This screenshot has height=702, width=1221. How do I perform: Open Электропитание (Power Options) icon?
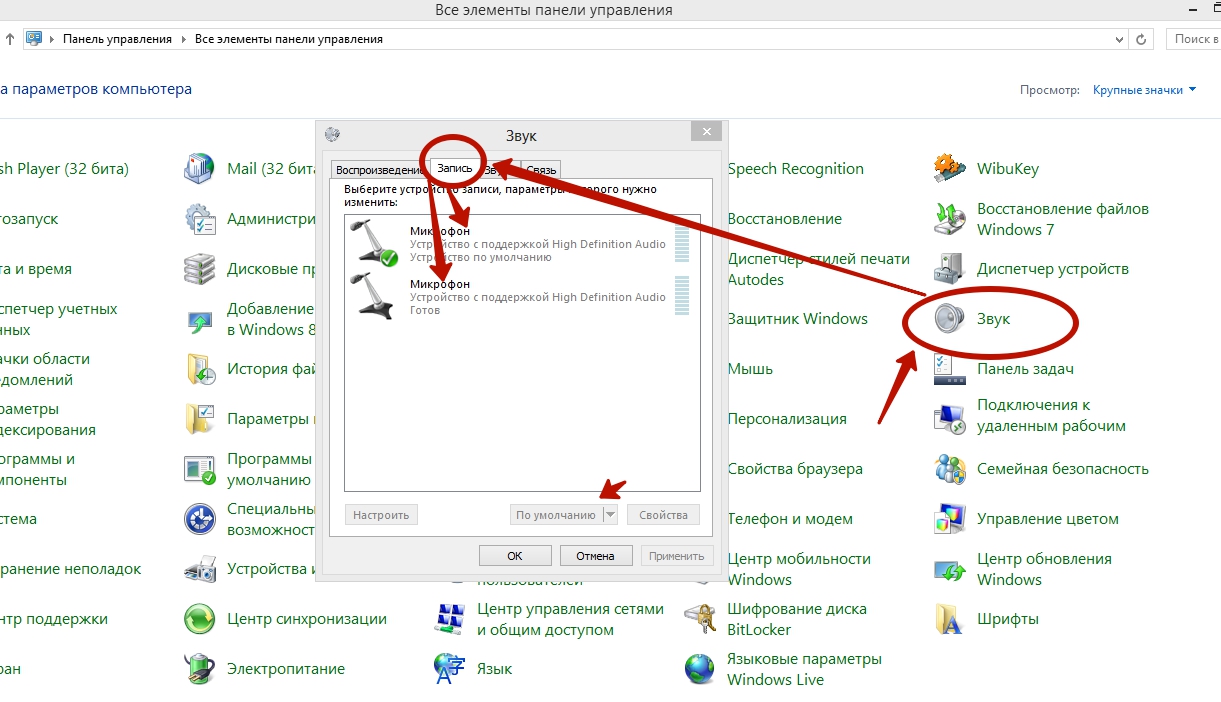coord(200,669)
